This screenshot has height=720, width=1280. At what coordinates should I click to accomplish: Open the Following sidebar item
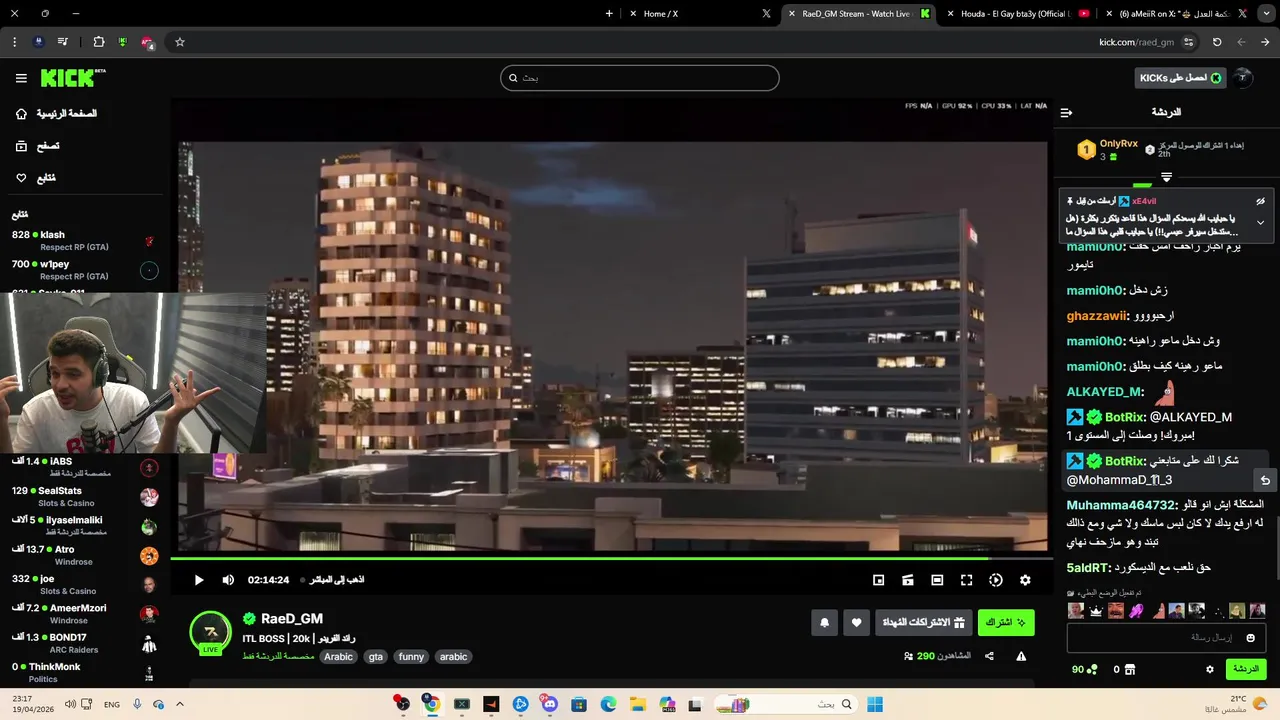[x=35, y=178]
